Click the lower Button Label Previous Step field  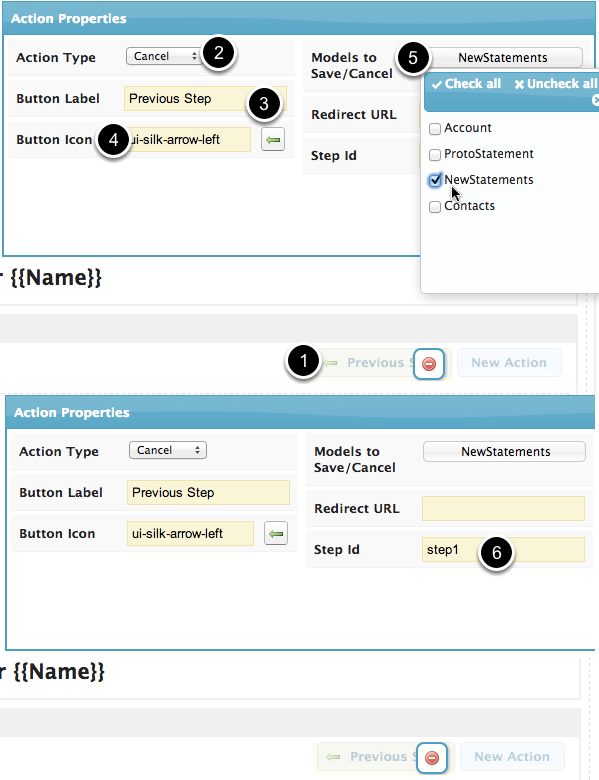[208, 492]
